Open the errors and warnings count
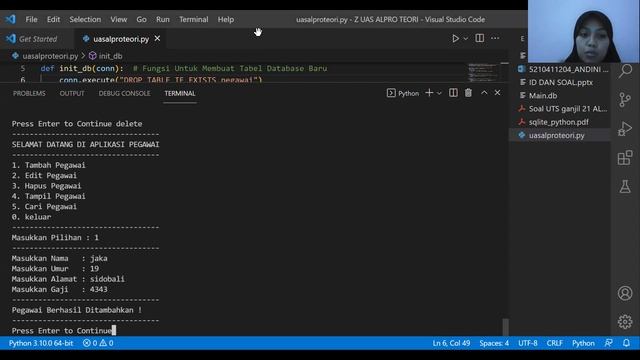 tap(98, 343)
